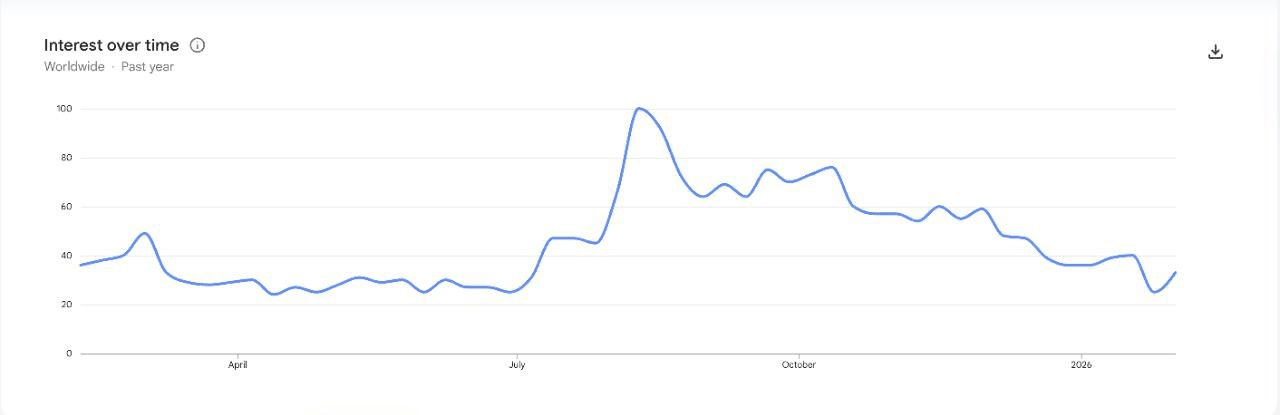
Task: Click the left starting point of the trend line
Action: [x=81, y=265]
